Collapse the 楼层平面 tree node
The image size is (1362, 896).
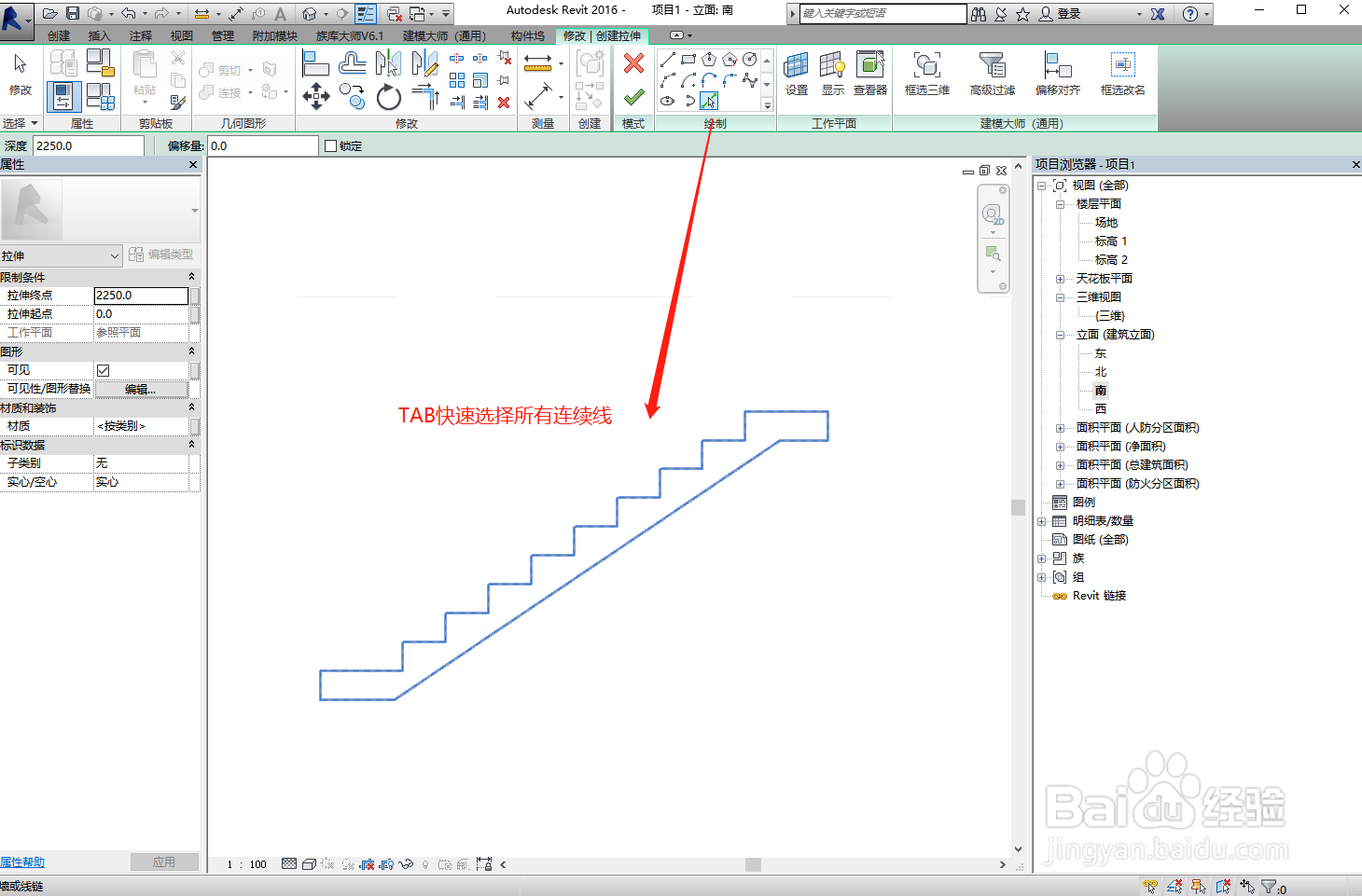pyautogui.click(x=1060, y=204)
